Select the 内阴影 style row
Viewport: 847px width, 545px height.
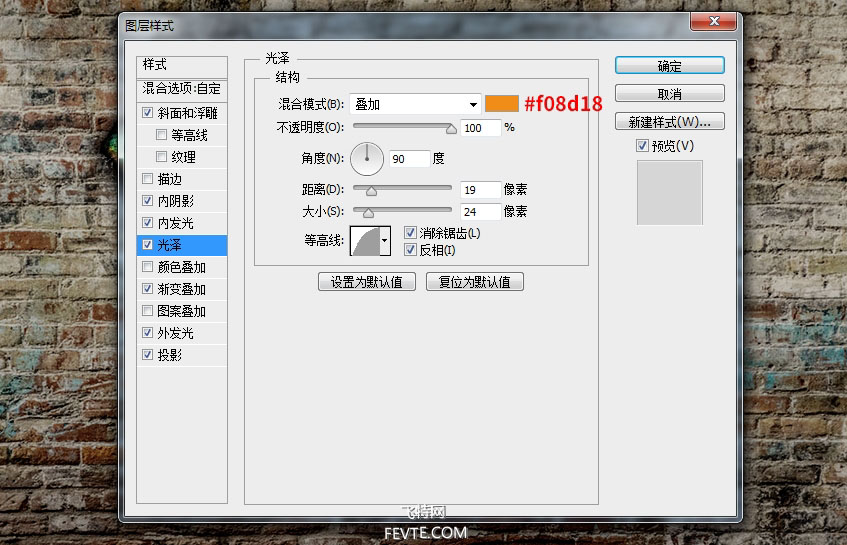[182, 201]
